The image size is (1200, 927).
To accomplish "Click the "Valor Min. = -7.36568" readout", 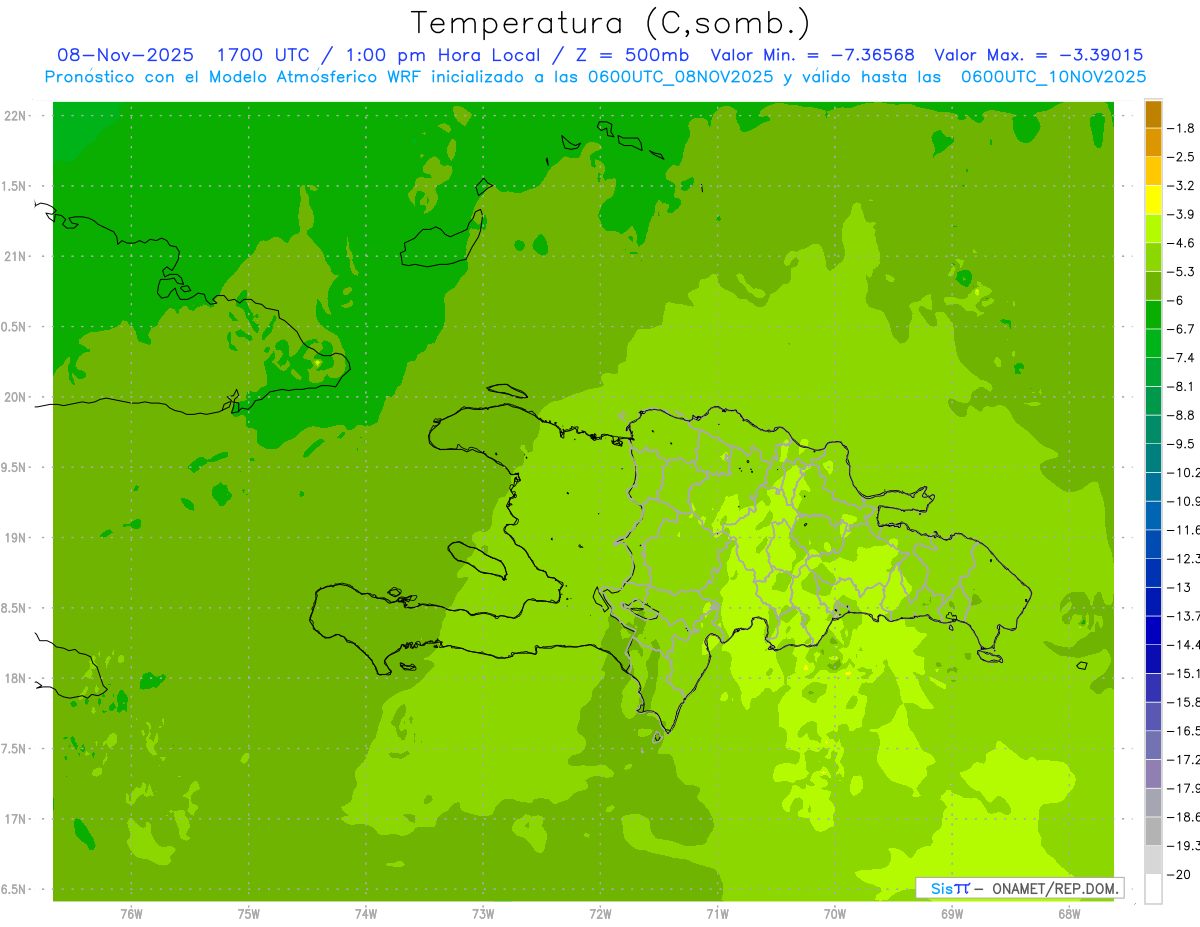I will point(812,55).
